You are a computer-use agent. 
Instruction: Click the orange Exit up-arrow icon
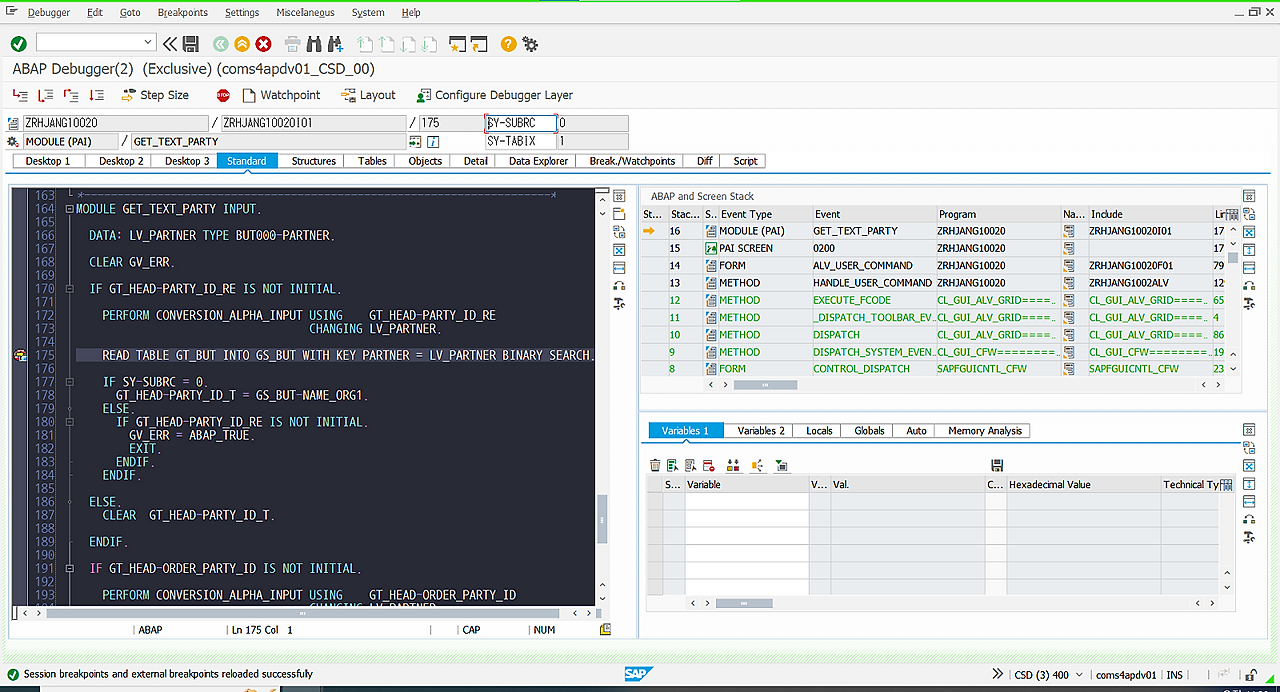(x=242, y=44)
